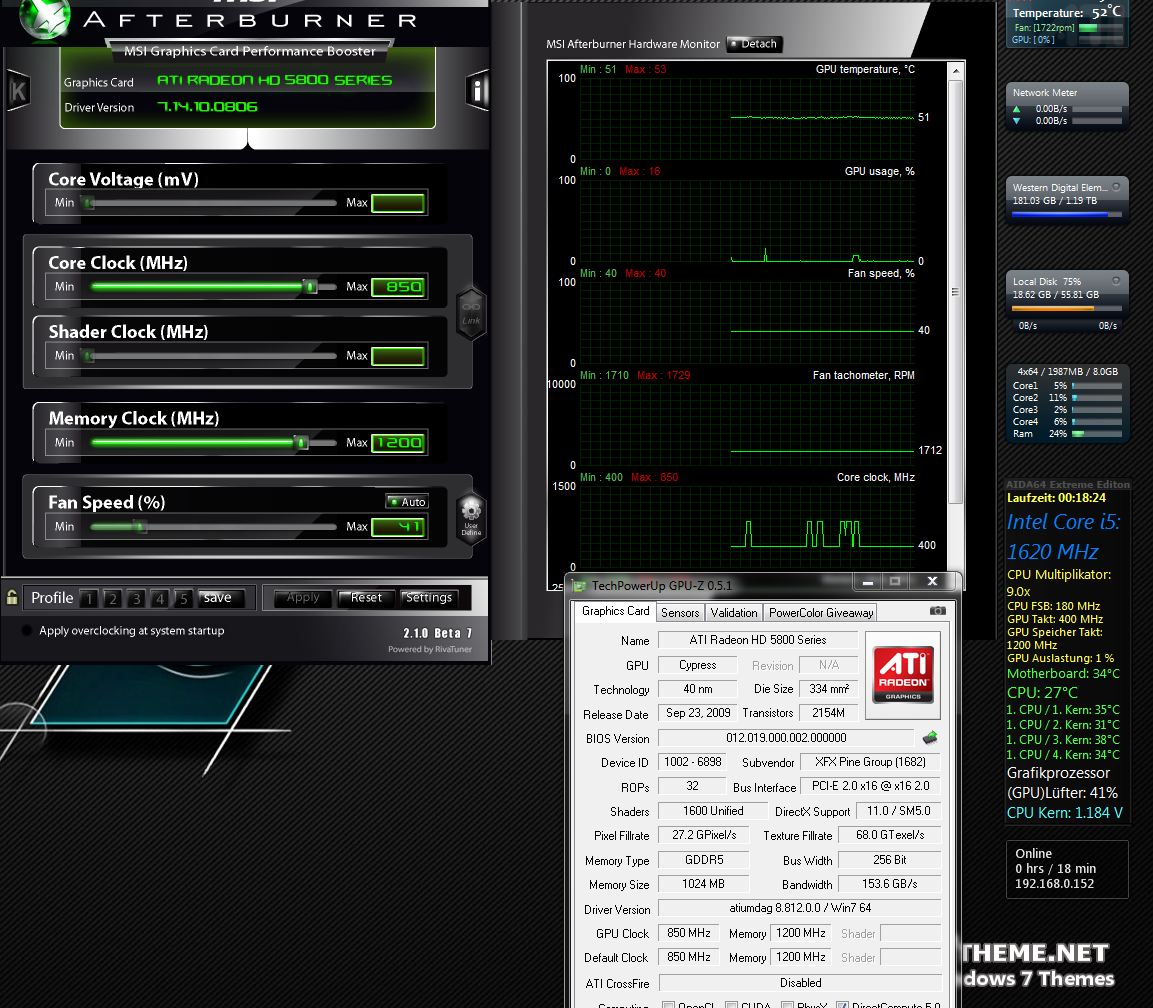
Task: Click the profile save button
Action: (217, 598)
